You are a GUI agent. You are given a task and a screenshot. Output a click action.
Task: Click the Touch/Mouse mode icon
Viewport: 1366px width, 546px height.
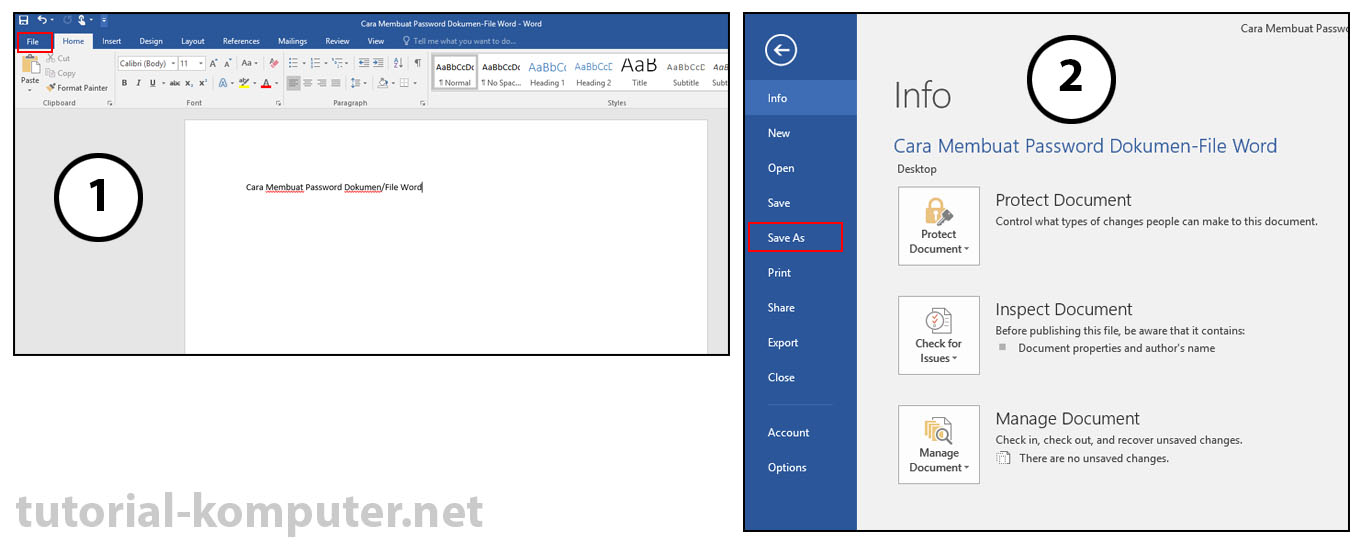click(82, 20)
